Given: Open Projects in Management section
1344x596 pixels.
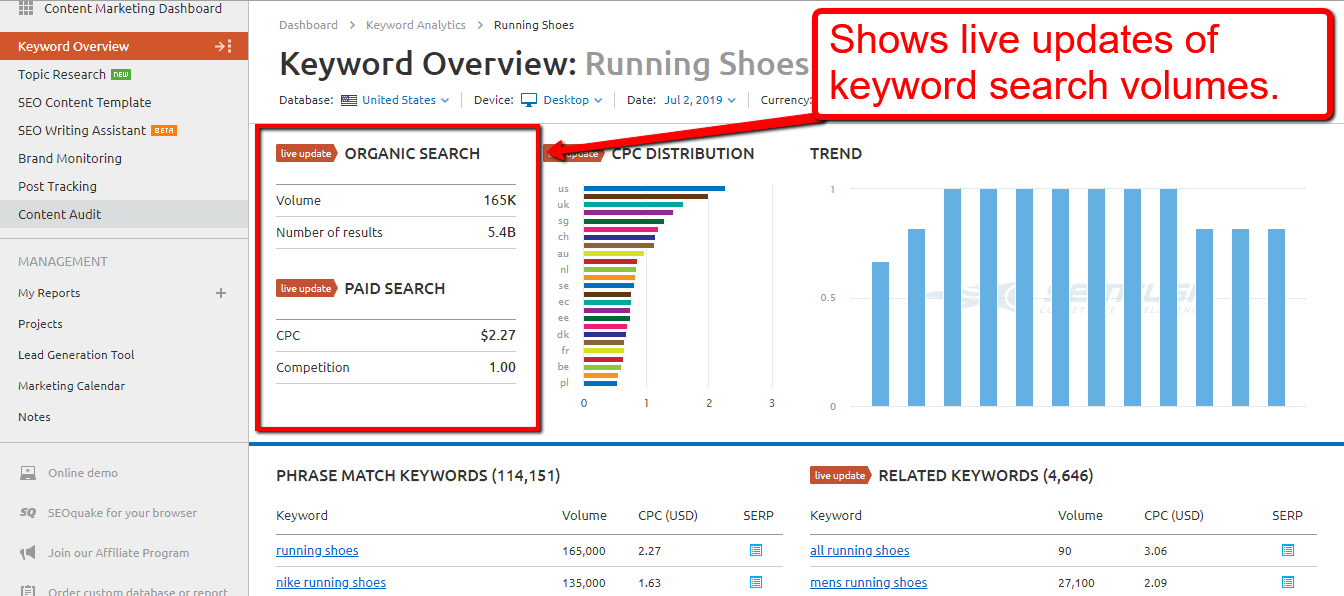Looking at the screenshot, I should (x=40, y=324).
